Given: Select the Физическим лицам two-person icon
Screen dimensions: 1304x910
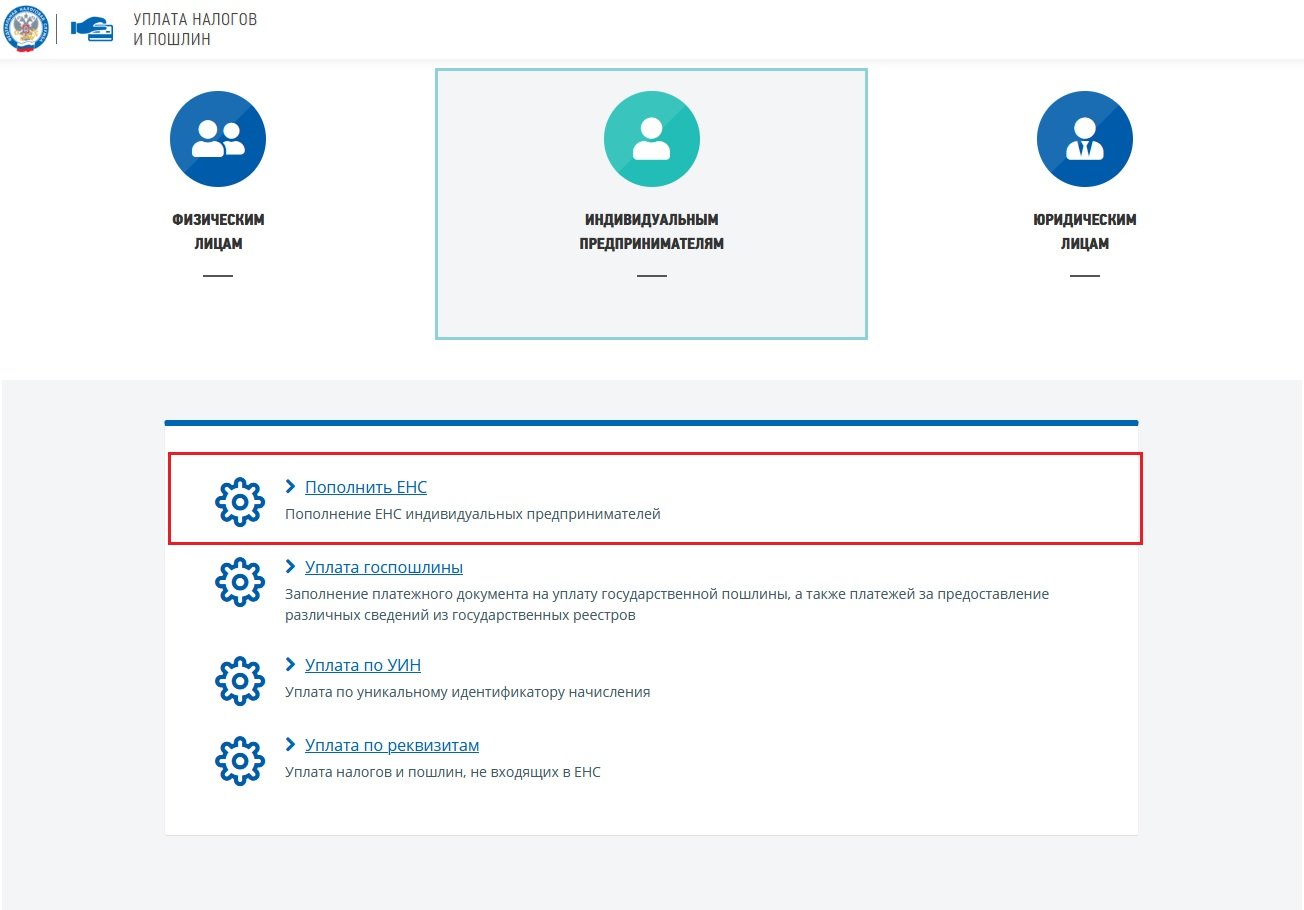Looking at the screenshot, I should tap(218, 139).
